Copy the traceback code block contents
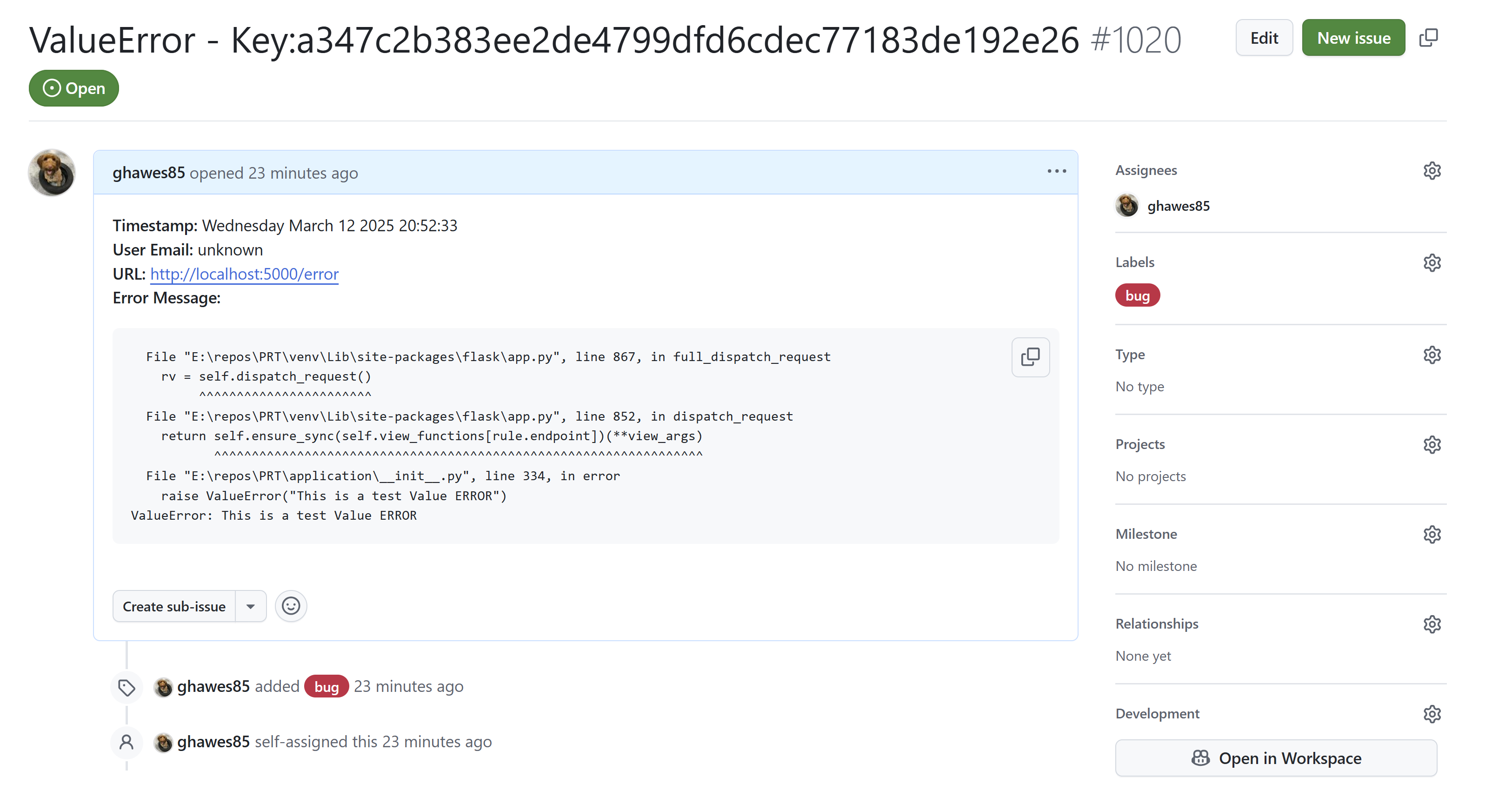 coord(1030,357)
